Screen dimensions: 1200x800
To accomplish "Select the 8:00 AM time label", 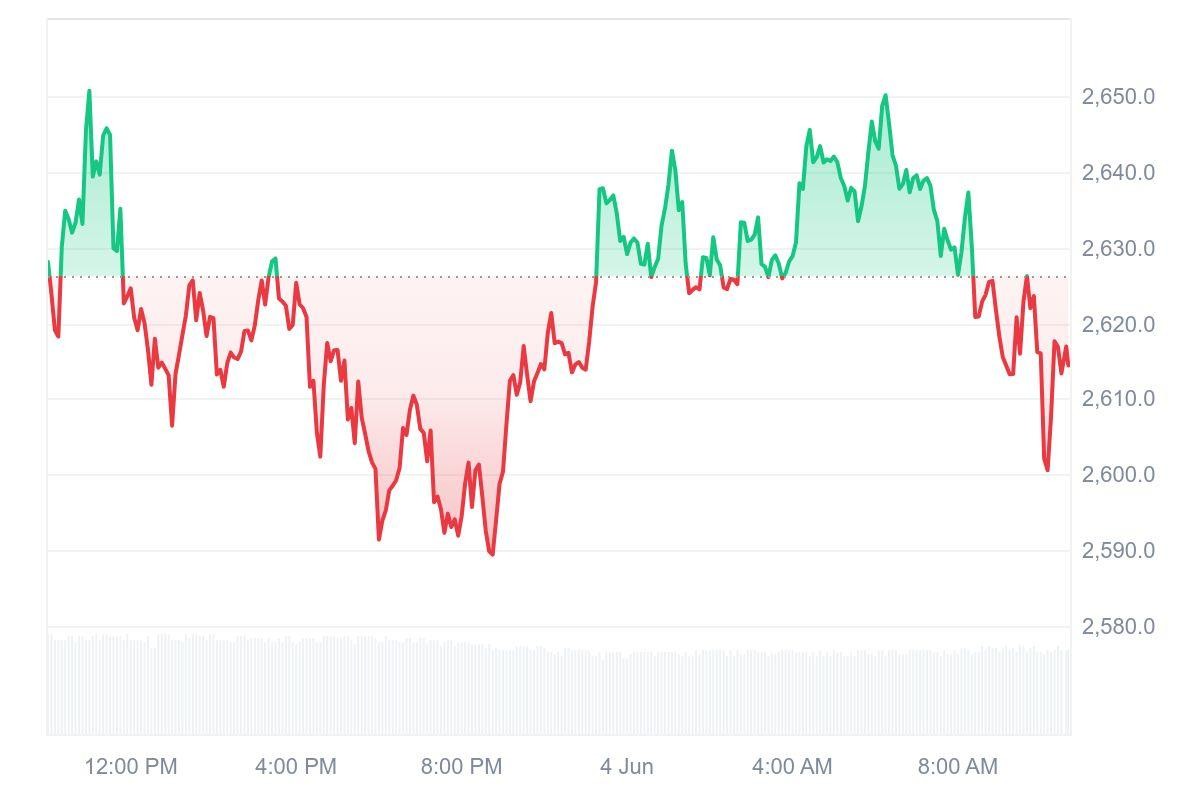I will click(x=958, y=767).
